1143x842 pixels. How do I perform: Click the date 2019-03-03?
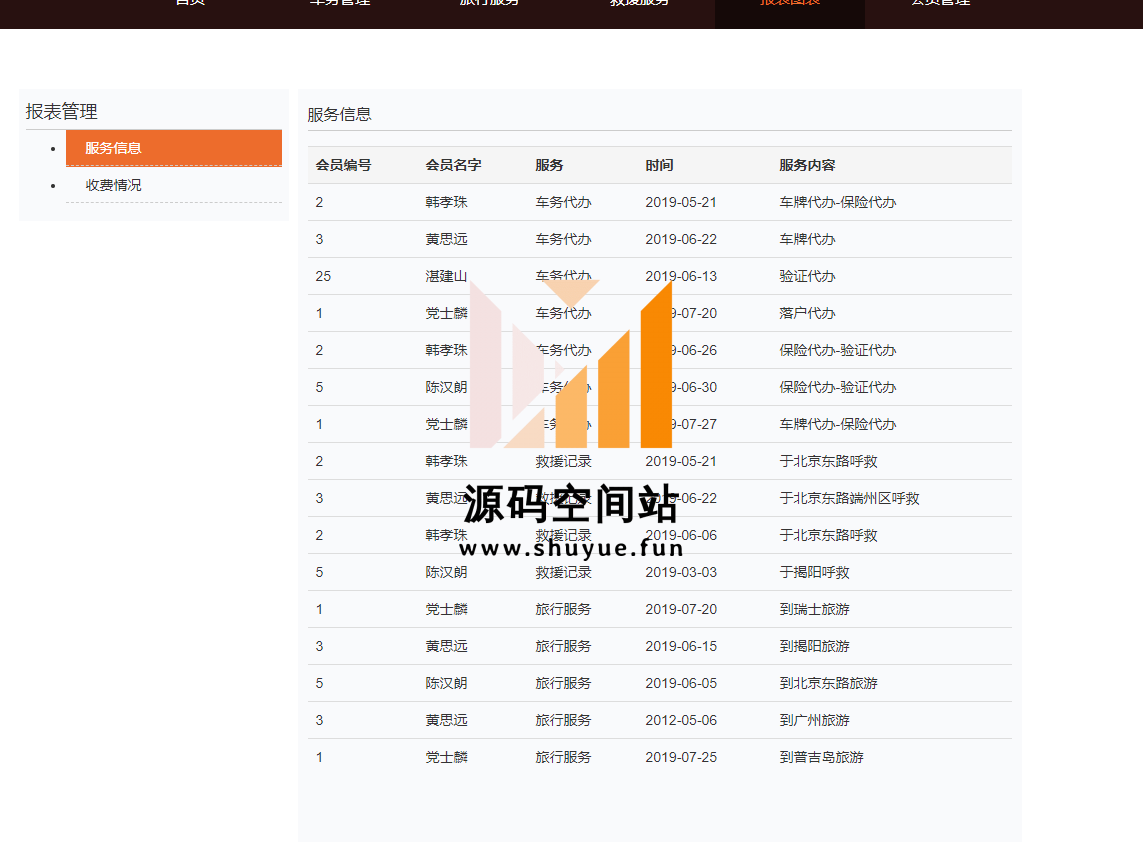pos(681,572)
